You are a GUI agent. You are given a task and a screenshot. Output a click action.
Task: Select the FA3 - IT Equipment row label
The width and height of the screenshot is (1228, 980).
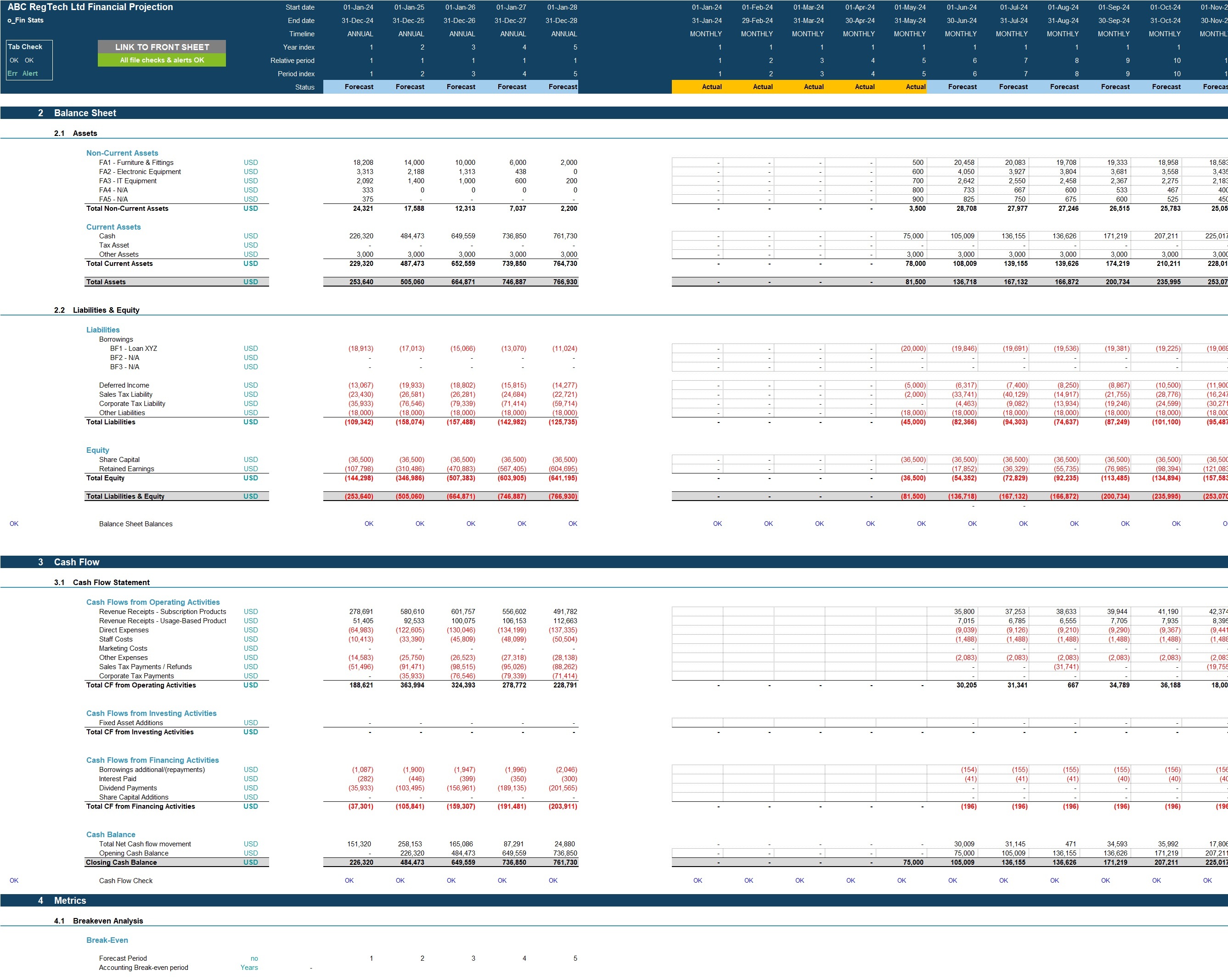tap(128, 180)
